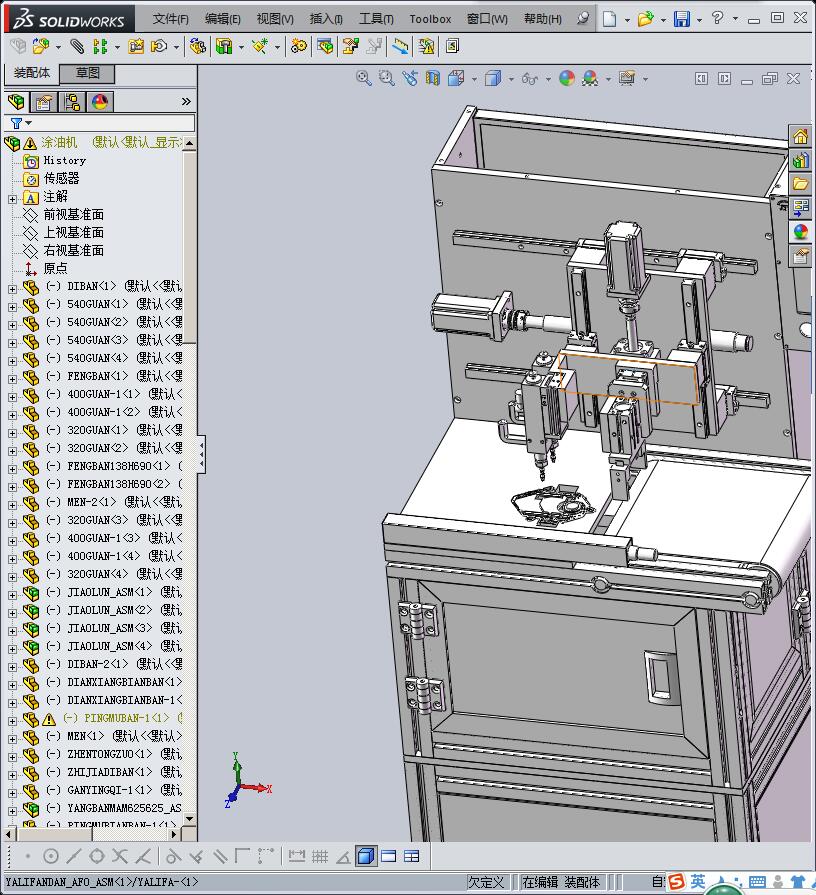This screenshot has height=895, width=816.
Task: Click the Sogou input method icon
Action: point(677,881)
